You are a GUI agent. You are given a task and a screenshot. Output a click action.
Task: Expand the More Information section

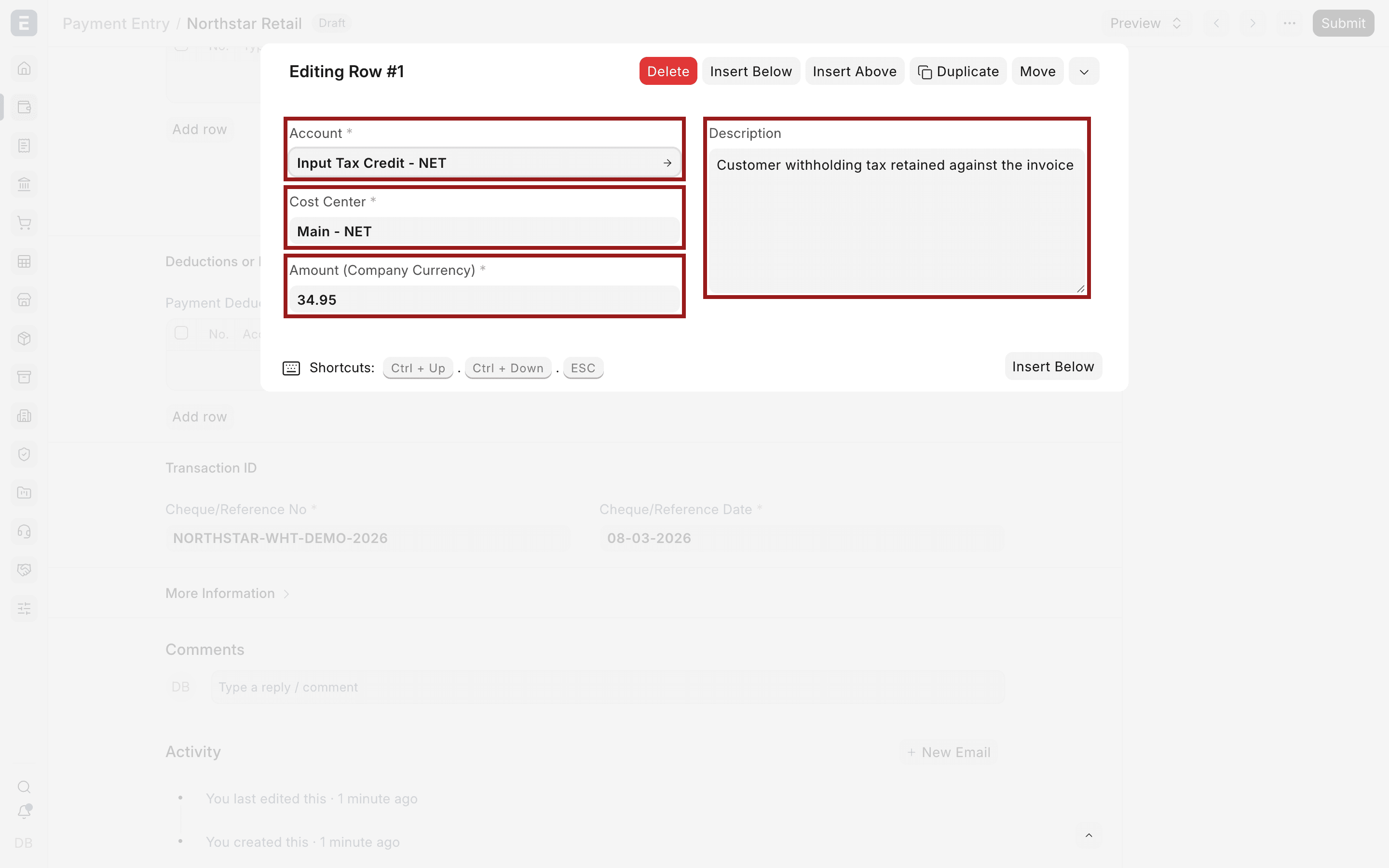point(227,593)
